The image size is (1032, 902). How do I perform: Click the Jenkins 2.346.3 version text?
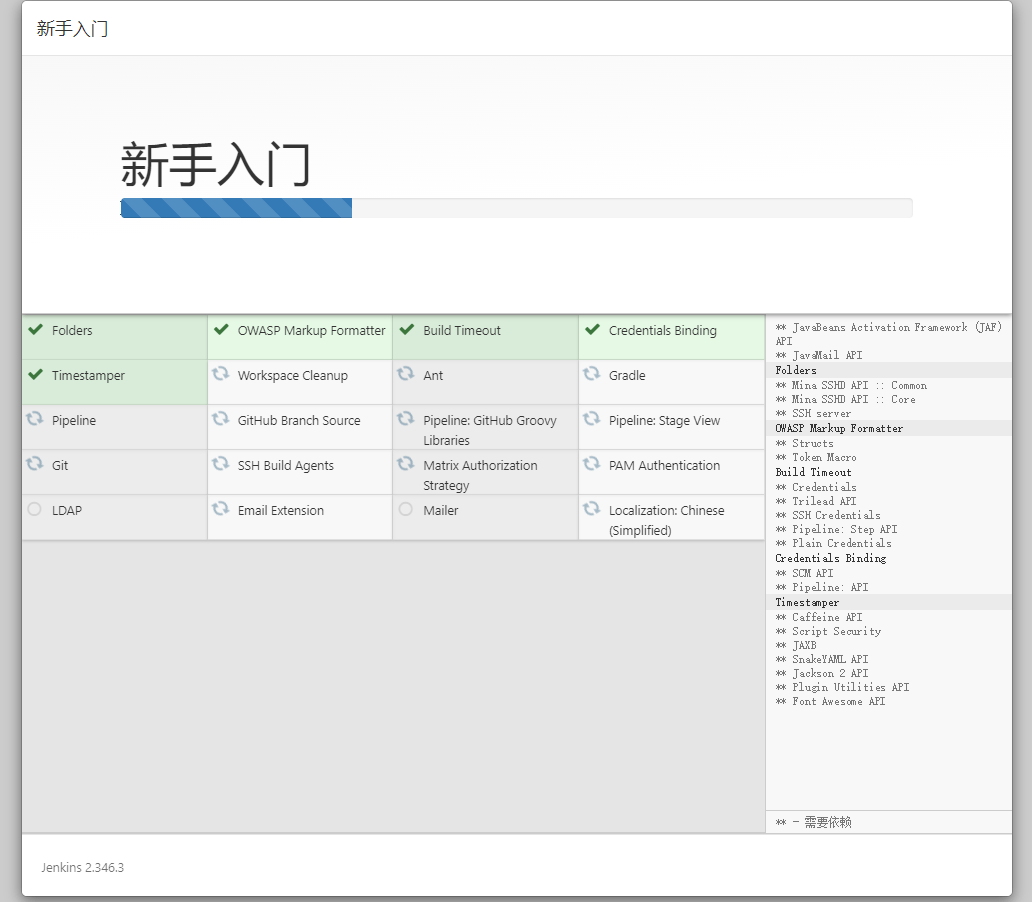pyautogui.click(x=83, y=867)
